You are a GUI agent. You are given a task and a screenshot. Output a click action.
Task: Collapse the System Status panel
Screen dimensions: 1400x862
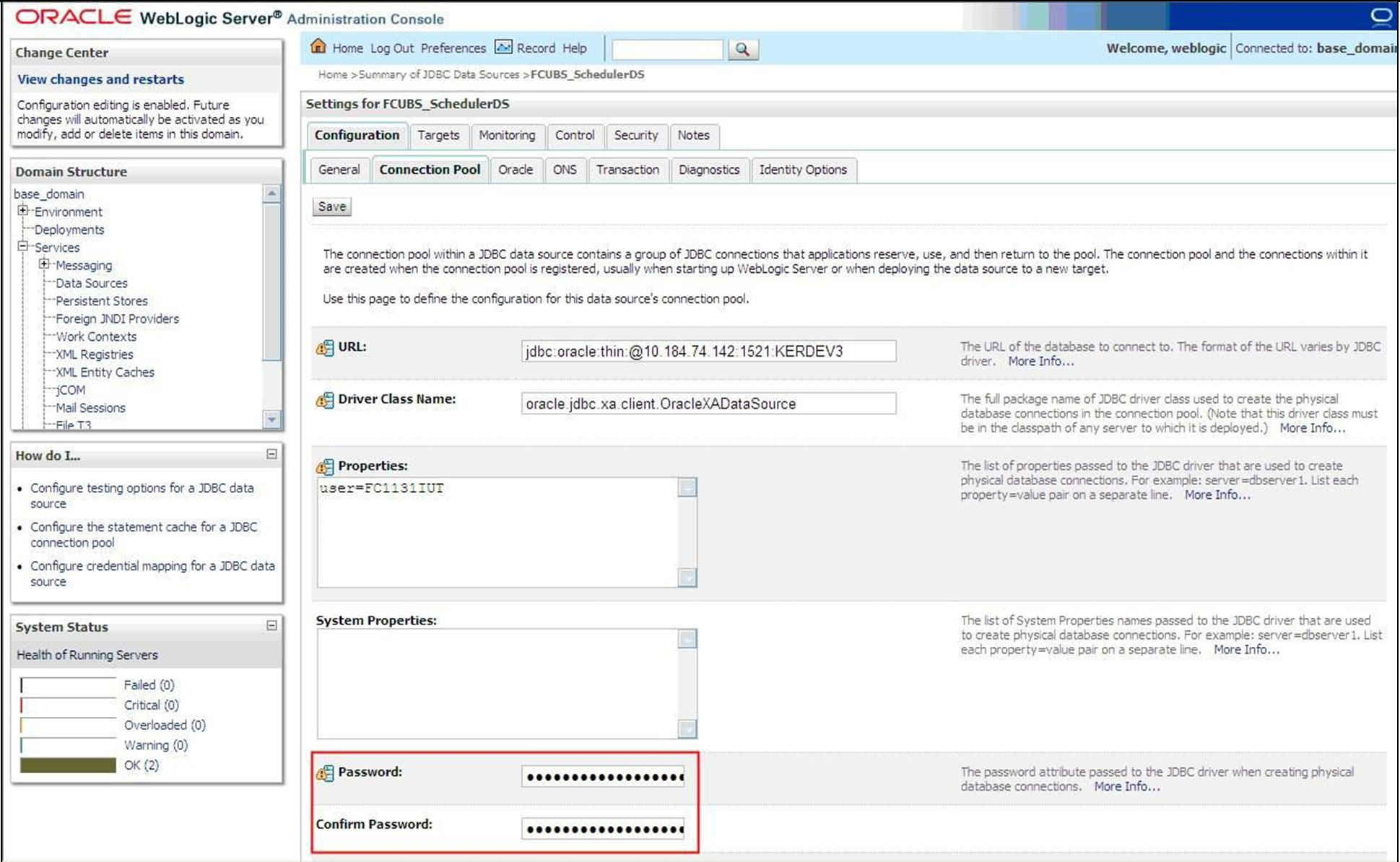(x=271, y=625)
